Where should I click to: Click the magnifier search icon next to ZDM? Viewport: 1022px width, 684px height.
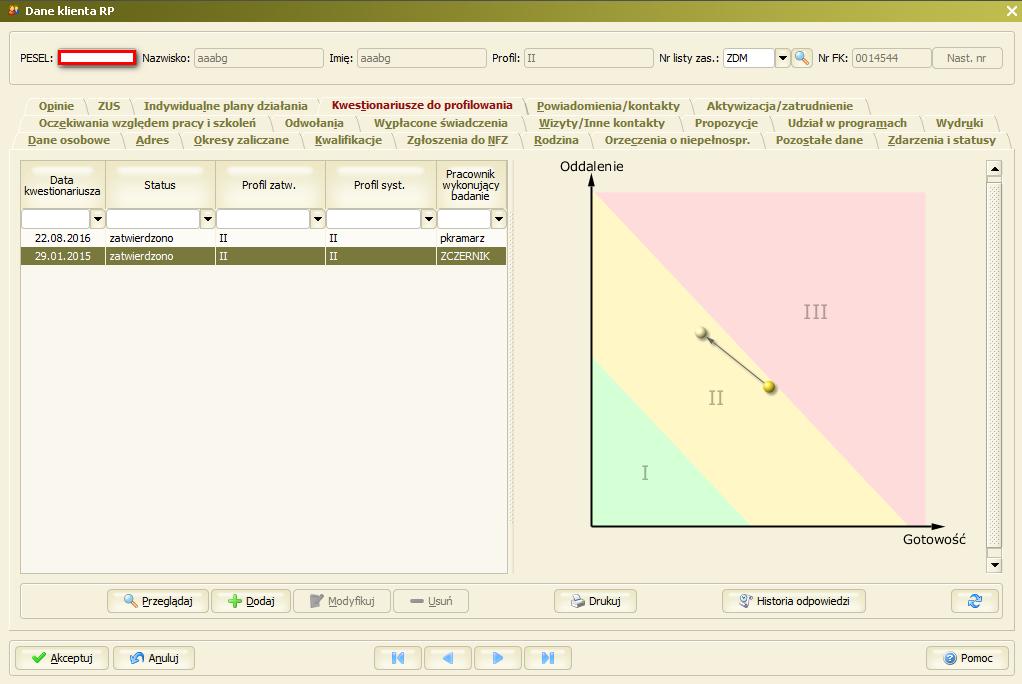[x=802, y=58]
